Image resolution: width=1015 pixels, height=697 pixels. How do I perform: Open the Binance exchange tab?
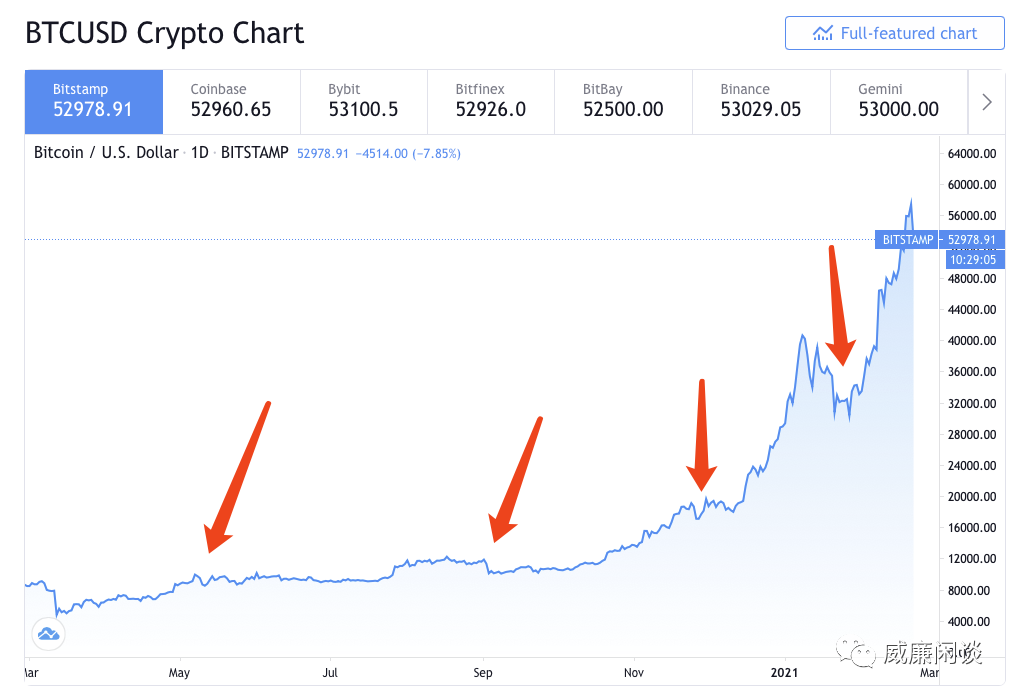[x=761, y=102]
